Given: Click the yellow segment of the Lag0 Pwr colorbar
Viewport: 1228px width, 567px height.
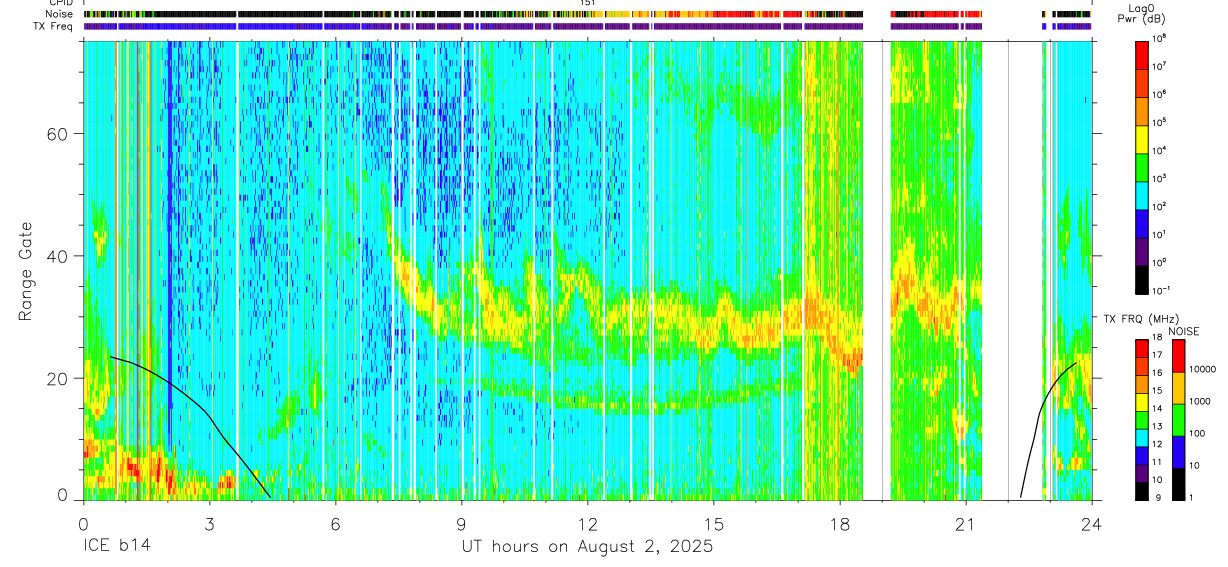Looking at the screenshot, I should tap(1142, 140).
